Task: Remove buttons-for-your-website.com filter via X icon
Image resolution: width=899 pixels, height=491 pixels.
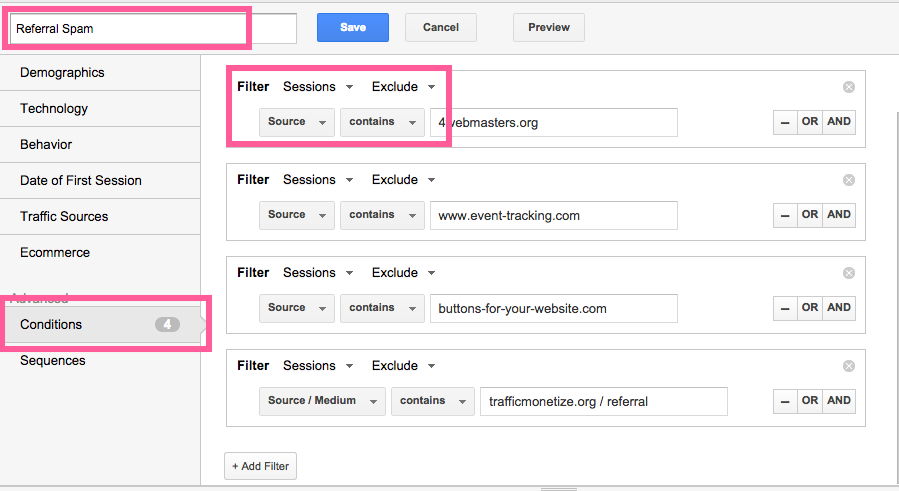Action: point(849,273)
